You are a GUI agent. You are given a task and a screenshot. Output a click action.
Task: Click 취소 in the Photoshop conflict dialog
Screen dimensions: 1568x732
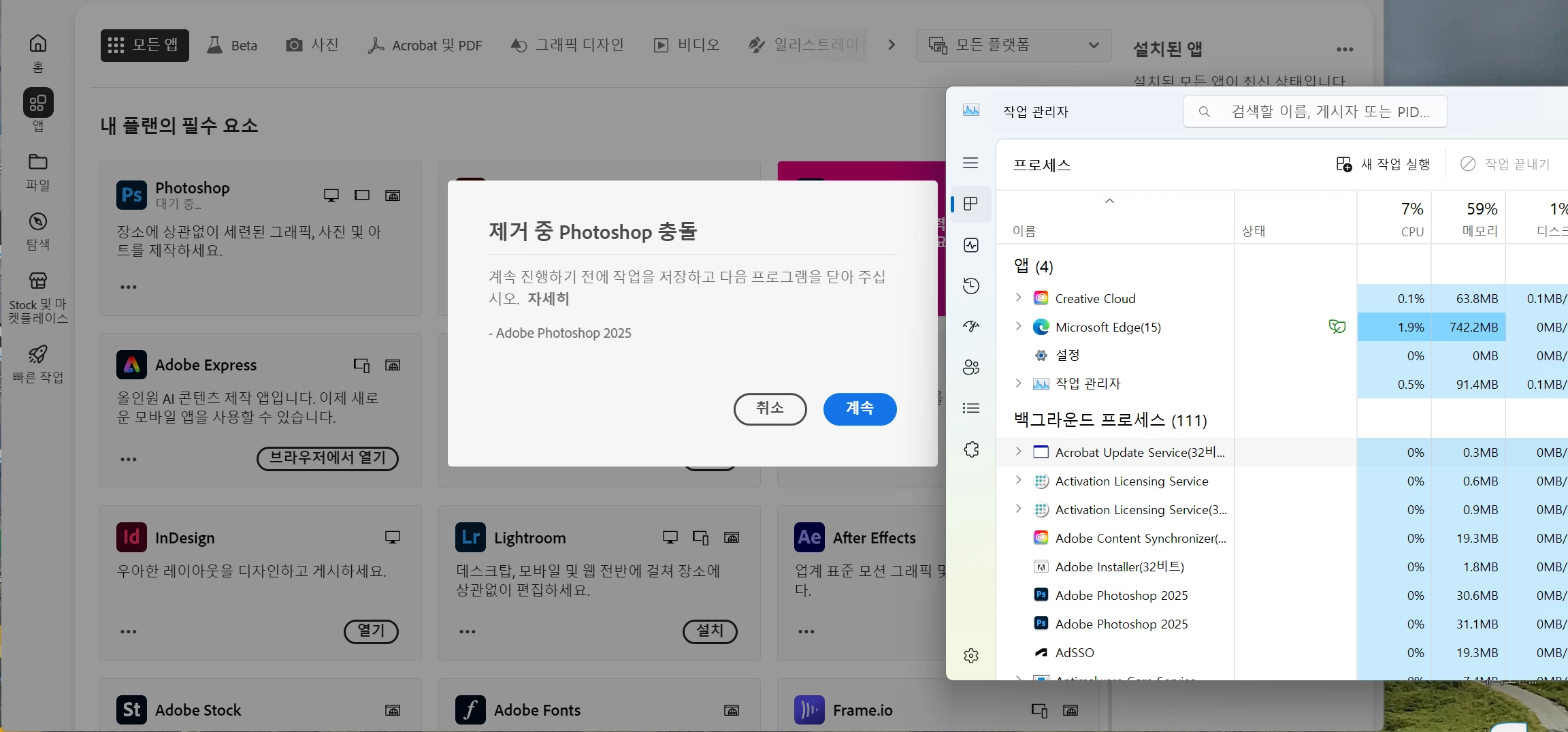(770, 409)
